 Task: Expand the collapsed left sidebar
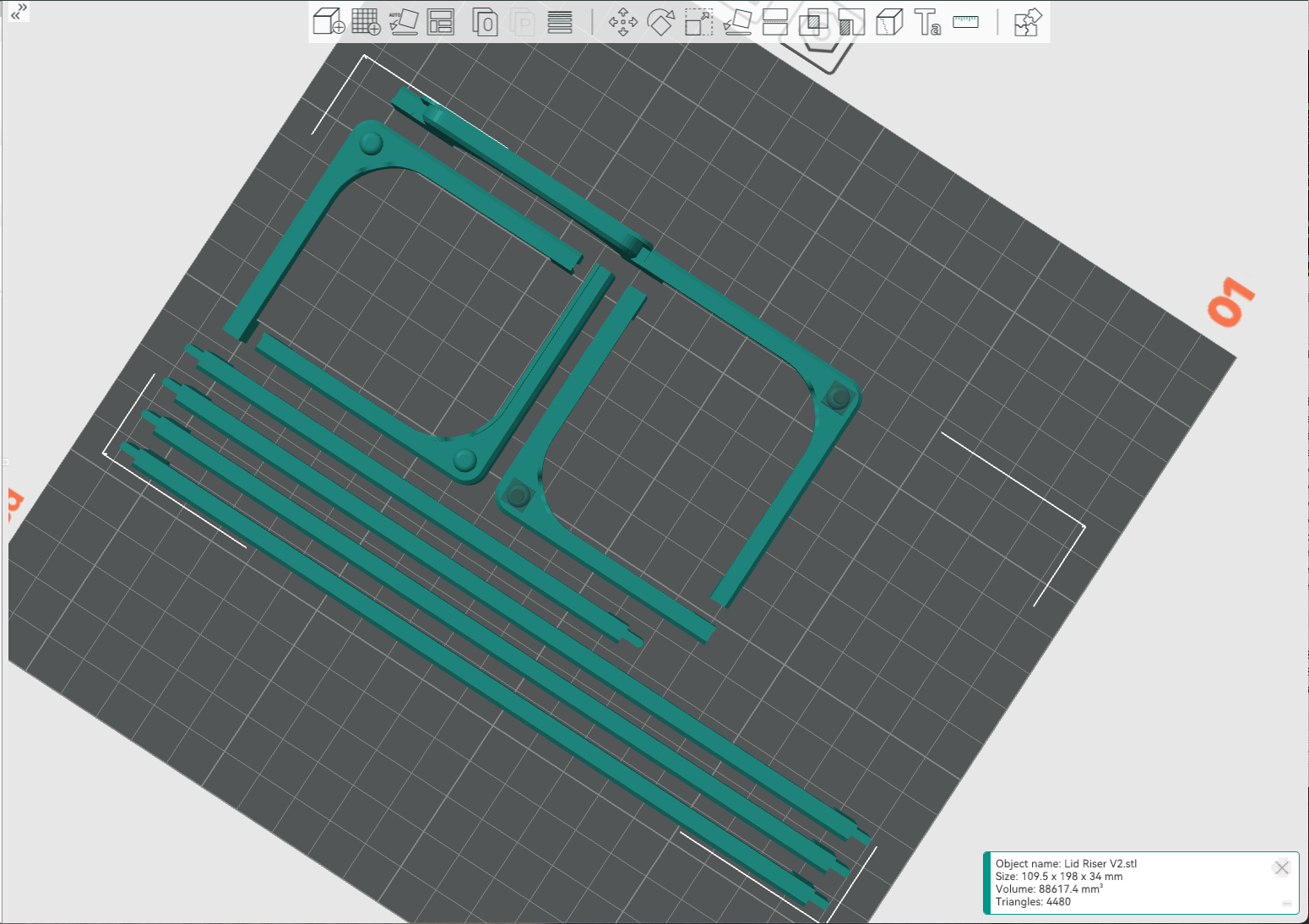click(17, 13)
